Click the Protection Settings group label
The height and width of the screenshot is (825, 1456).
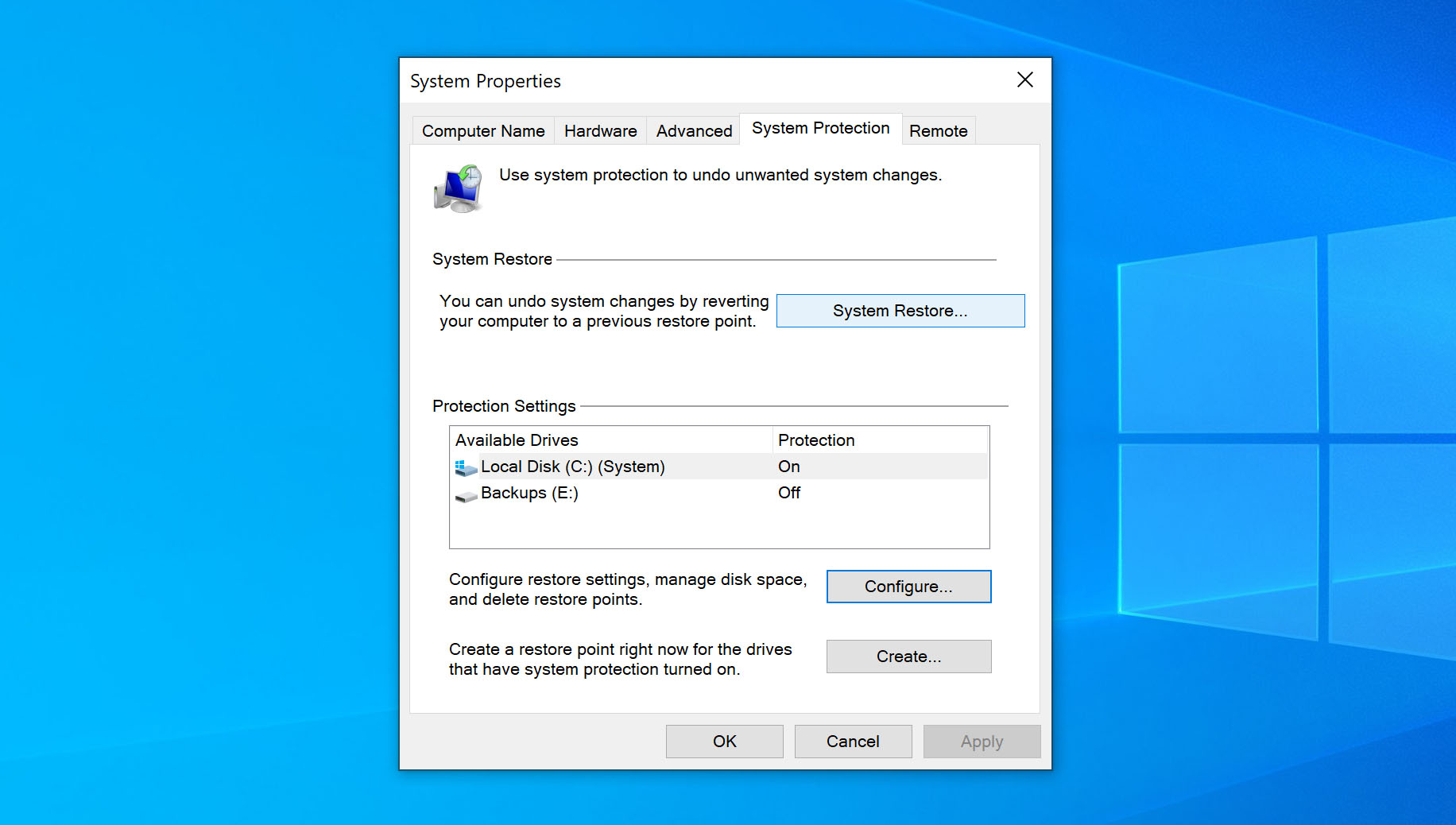pyautogui.click(x=504, y=406)
